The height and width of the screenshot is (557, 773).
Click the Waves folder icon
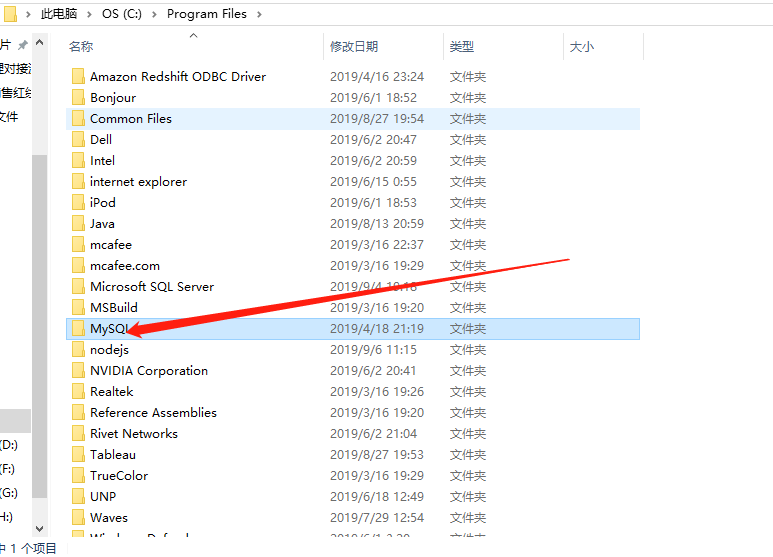pyautogui.click(x=78, y=518)
